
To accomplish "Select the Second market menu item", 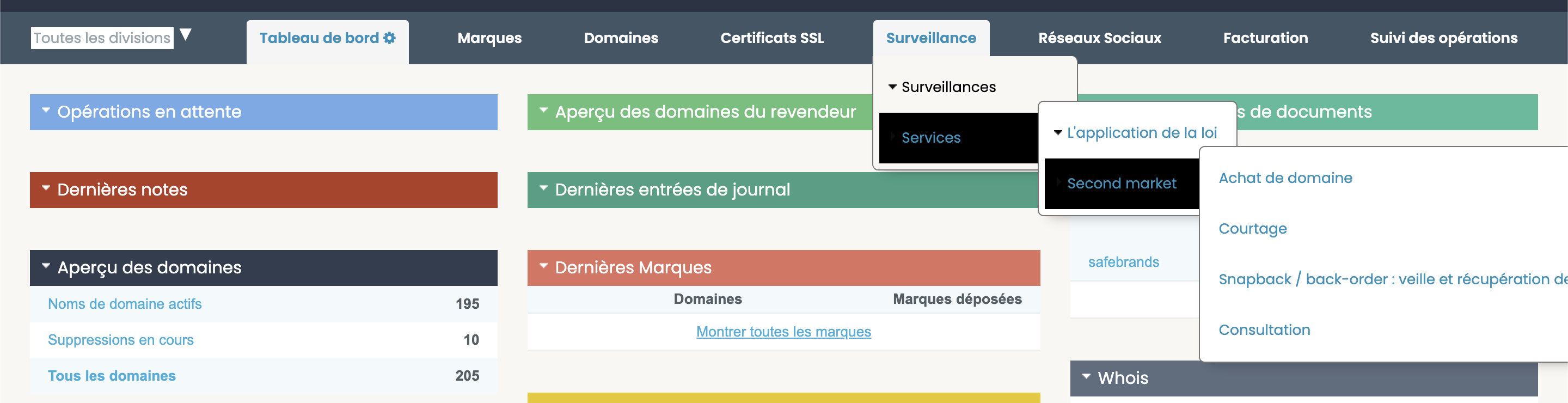I will (1121, 183).
